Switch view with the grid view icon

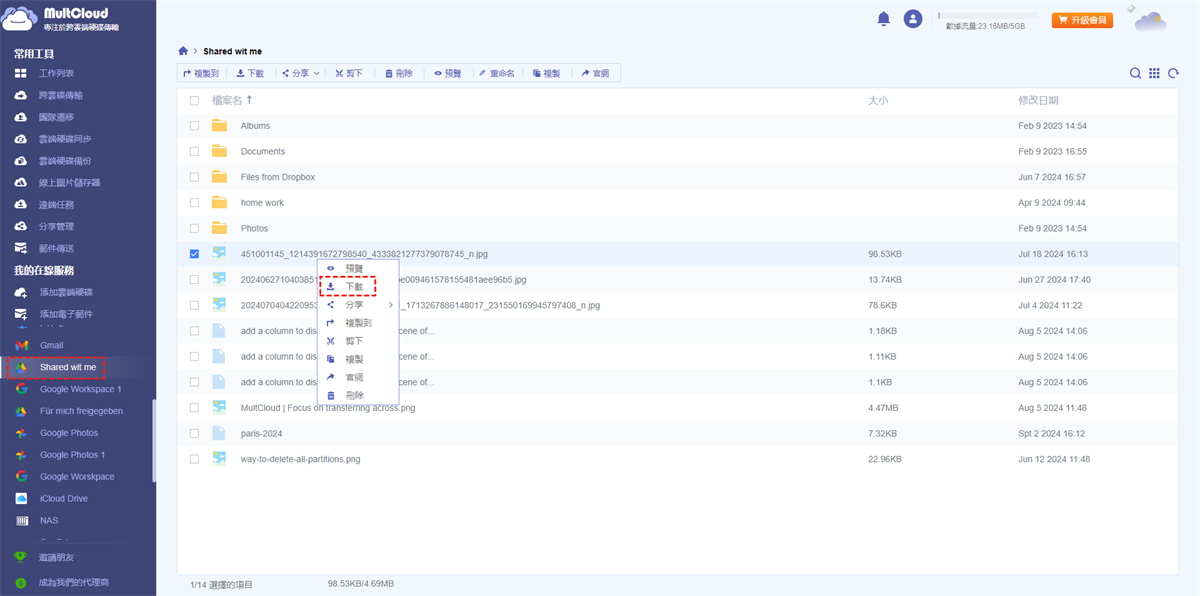(1154, 73)
